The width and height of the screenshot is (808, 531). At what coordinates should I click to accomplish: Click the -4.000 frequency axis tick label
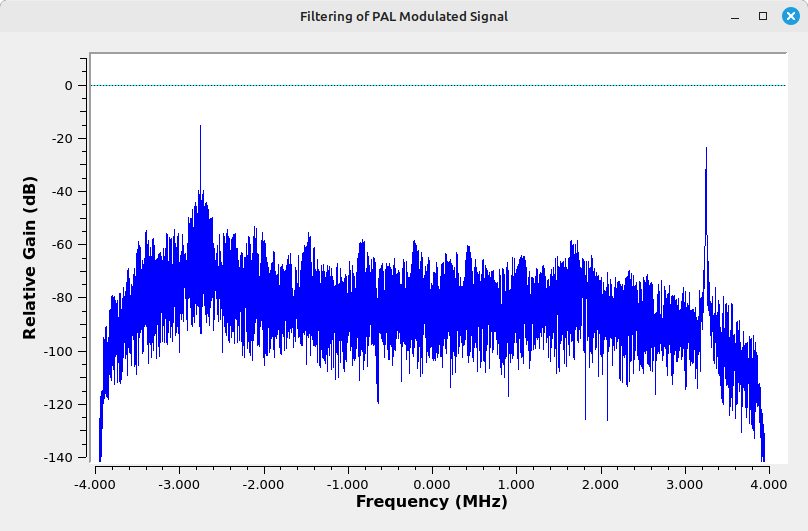point(95,481)
